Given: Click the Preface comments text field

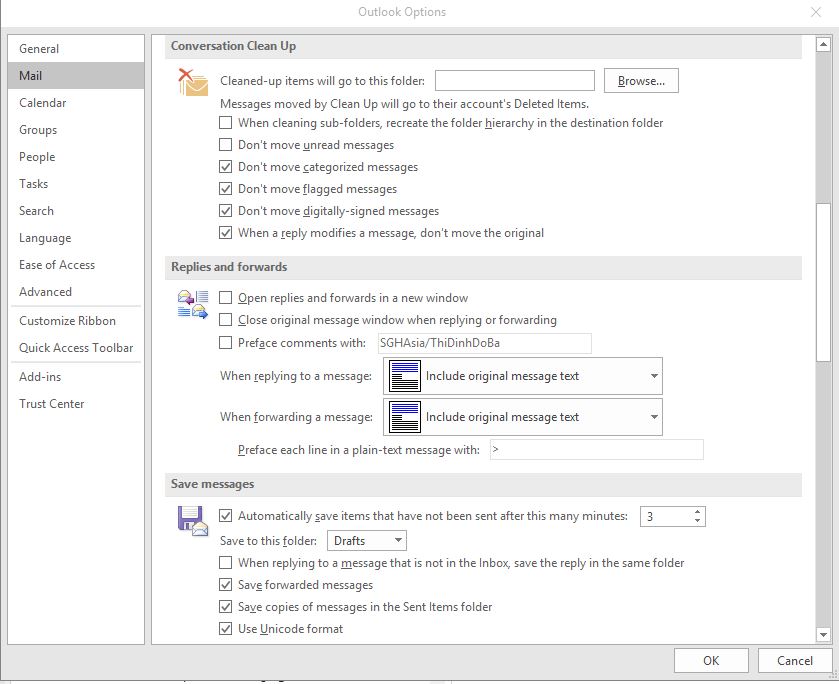Looking at the screenshot, I should (x=485, y=343).
